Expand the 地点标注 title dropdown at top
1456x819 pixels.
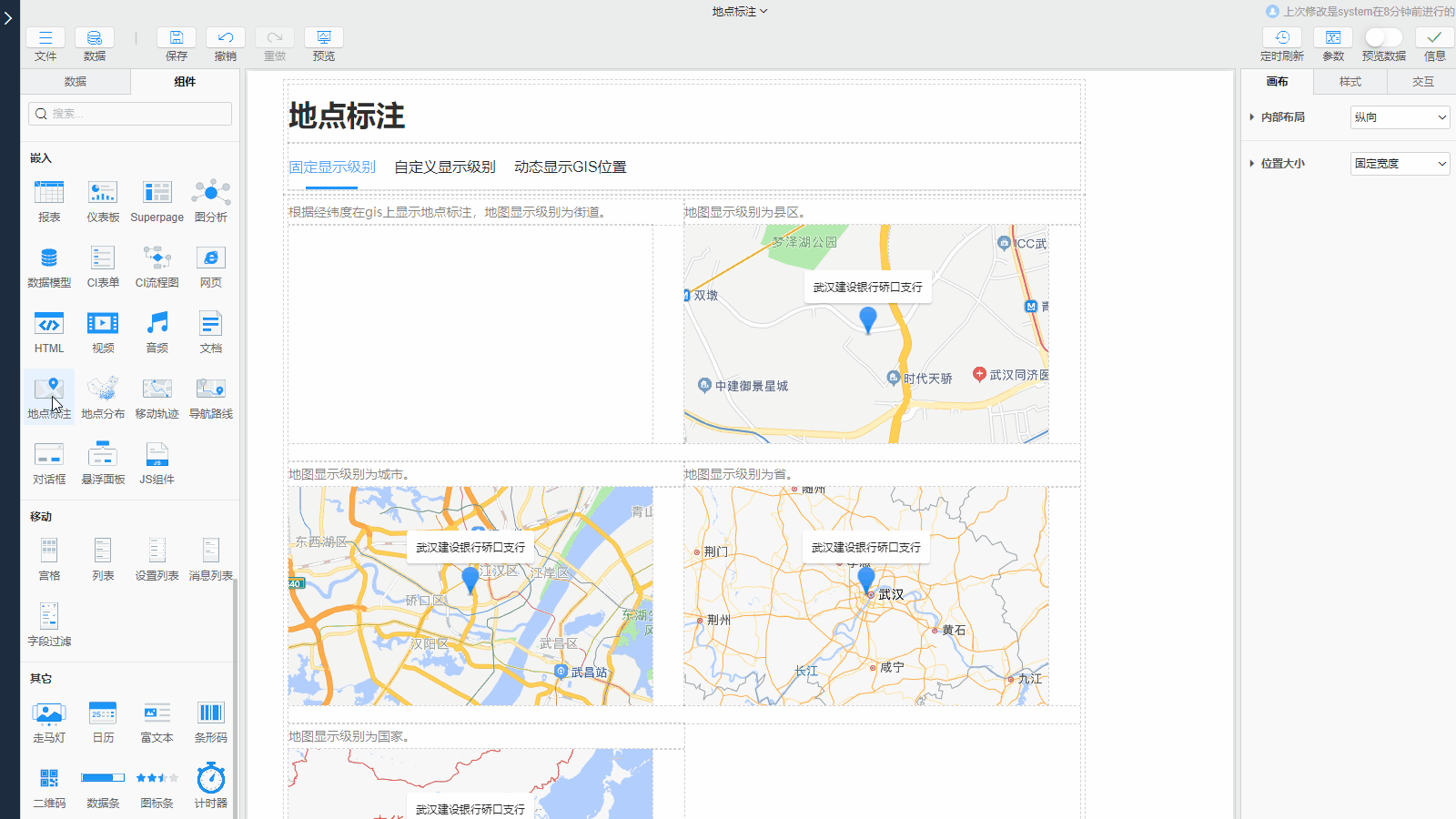click(740, 12)
